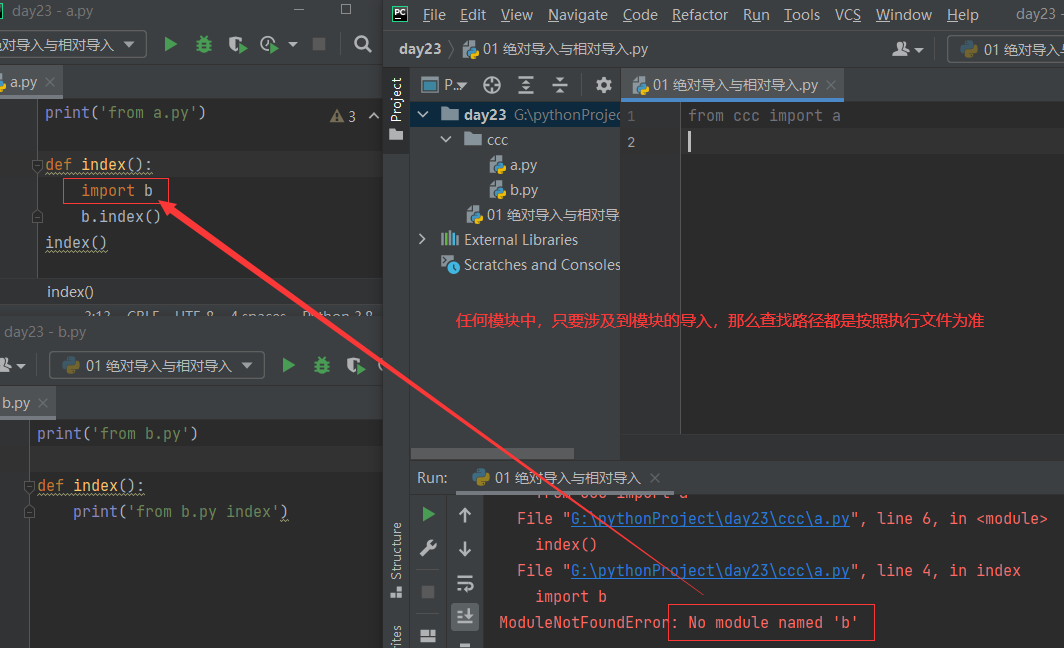Open the View menu
The height and width of the screenshot is (648, 1064).
coord(516,15)
